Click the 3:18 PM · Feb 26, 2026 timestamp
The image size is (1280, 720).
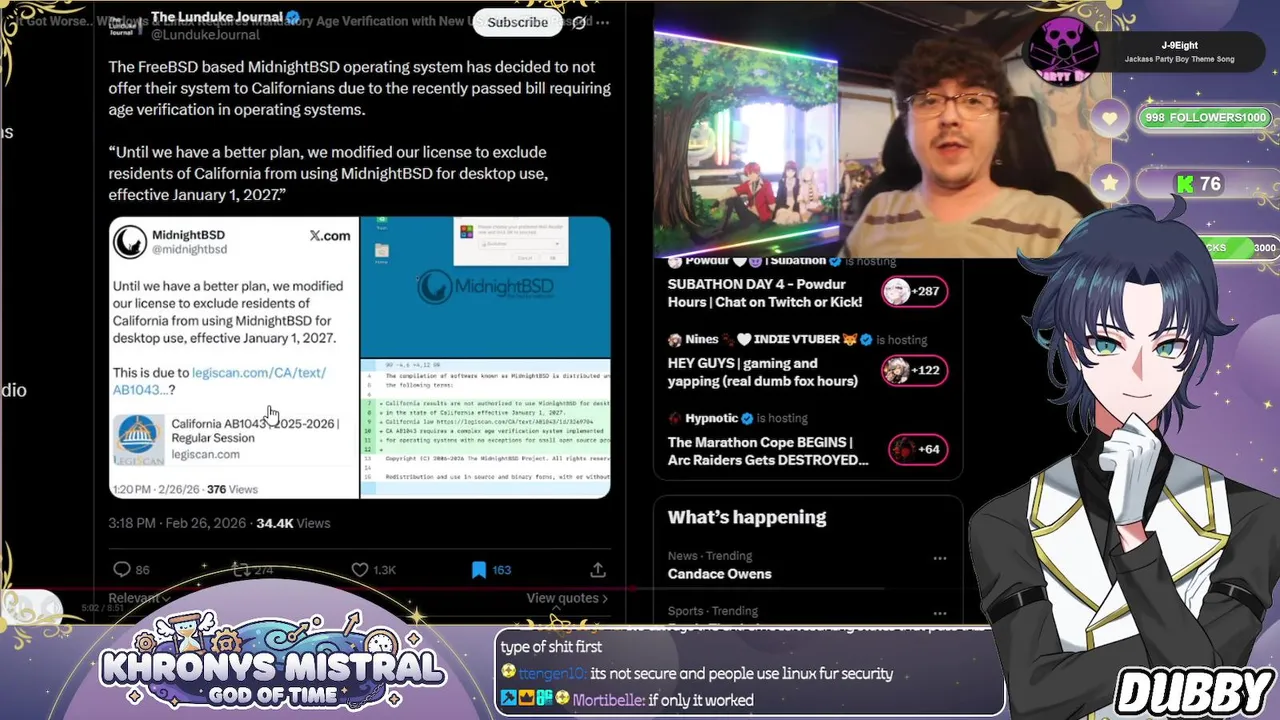(177, 523)
